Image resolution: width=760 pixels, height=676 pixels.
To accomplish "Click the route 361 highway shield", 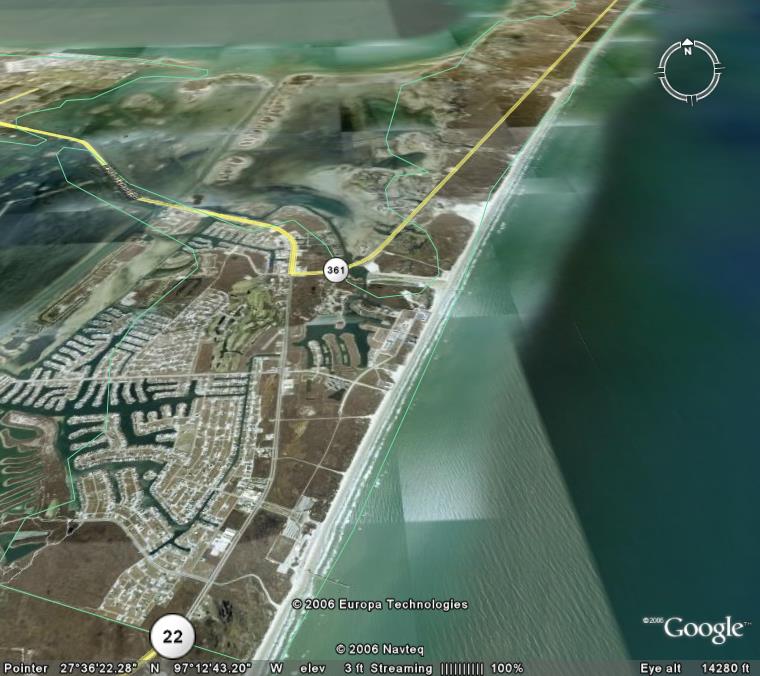I will click(x=335, y=270).
